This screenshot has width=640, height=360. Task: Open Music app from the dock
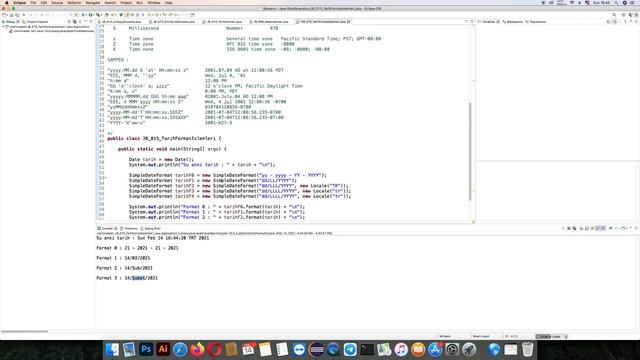click(x=401, y=349)
